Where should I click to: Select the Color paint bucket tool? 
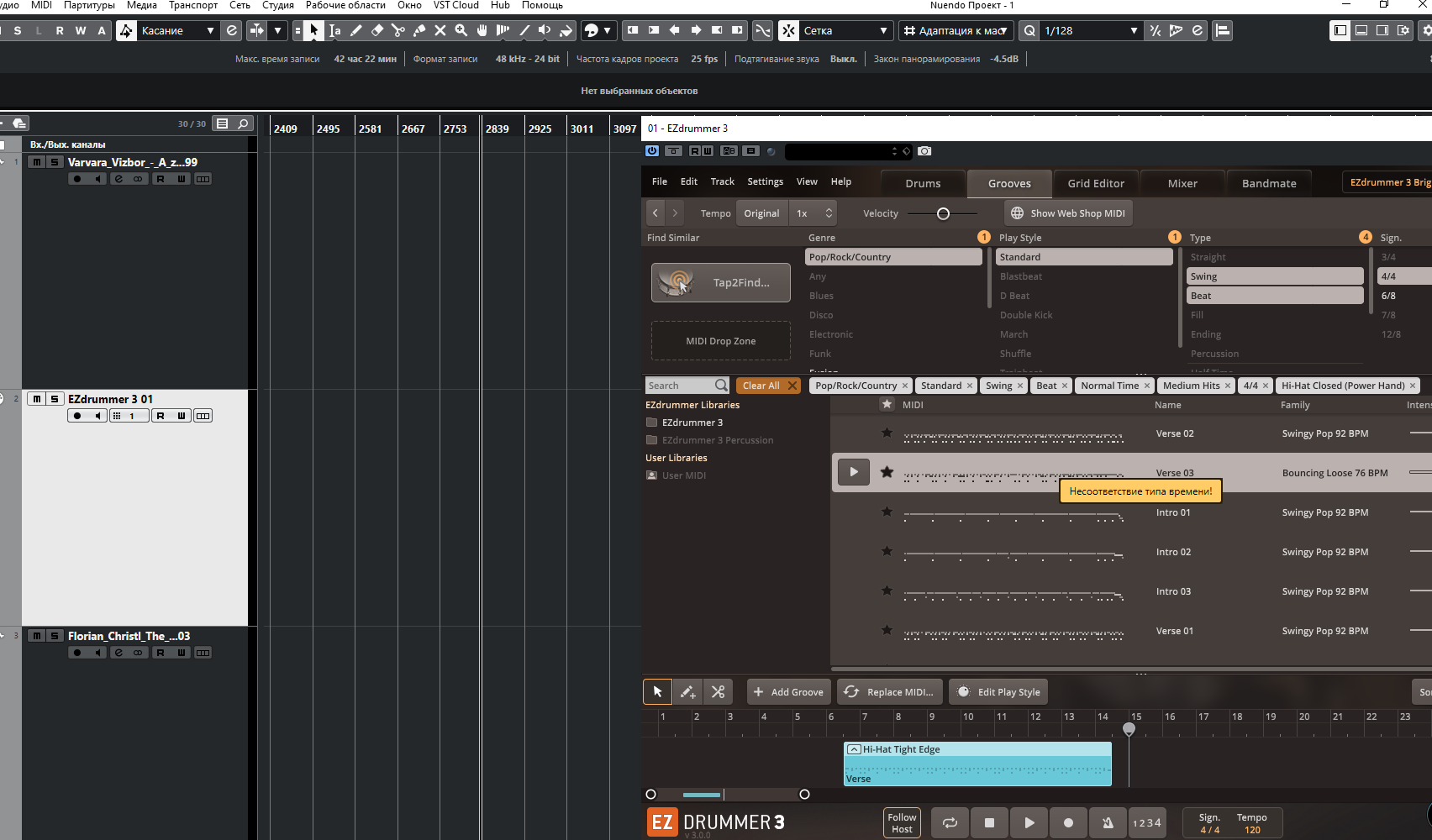[x=566, y=30]
